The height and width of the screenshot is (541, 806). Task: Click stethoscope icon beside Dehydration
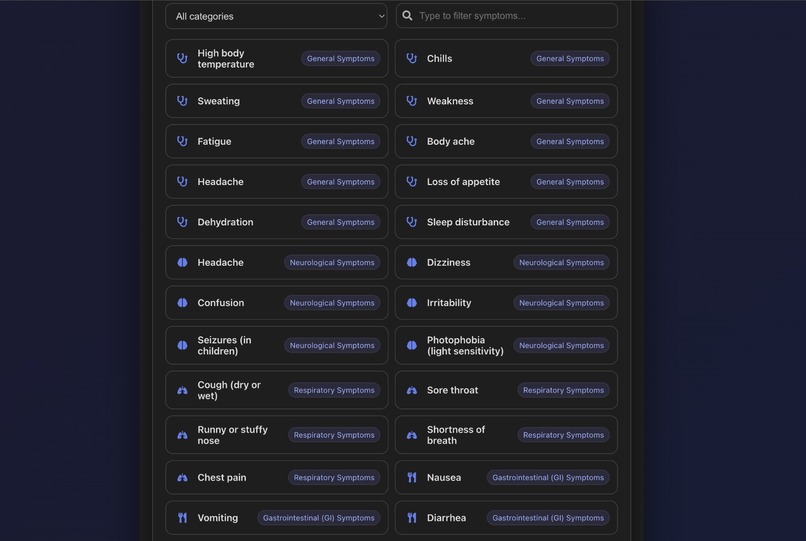point(182,222)
